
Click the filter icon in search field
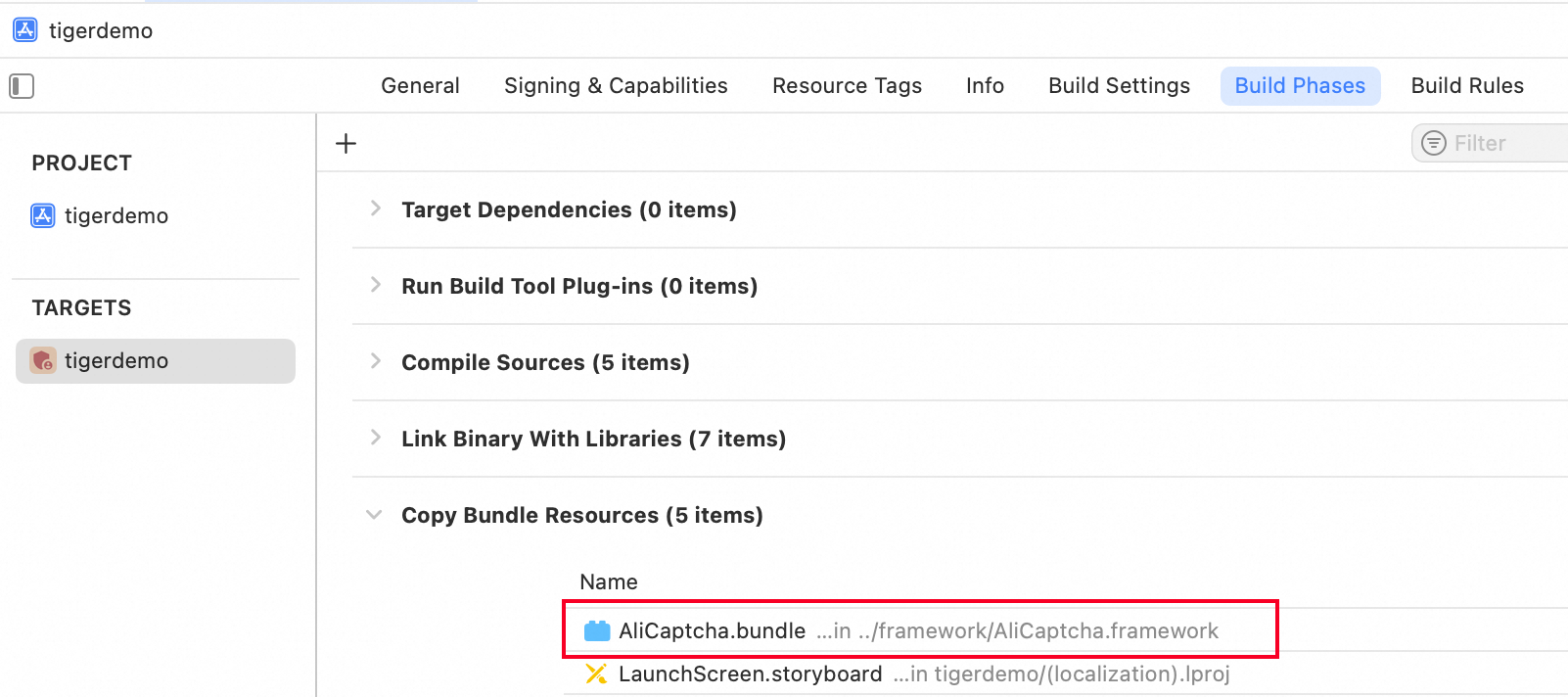pos(1433,143)
